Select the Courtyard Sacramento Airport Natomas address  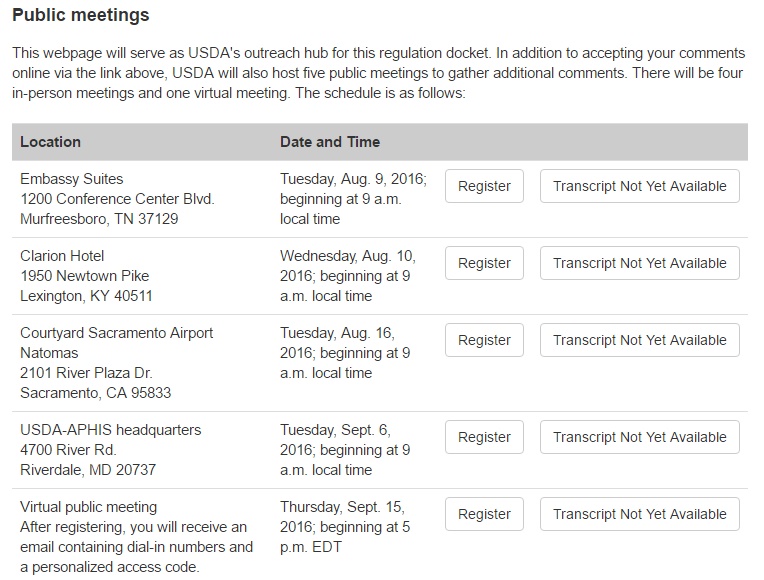tap(116, 363)
